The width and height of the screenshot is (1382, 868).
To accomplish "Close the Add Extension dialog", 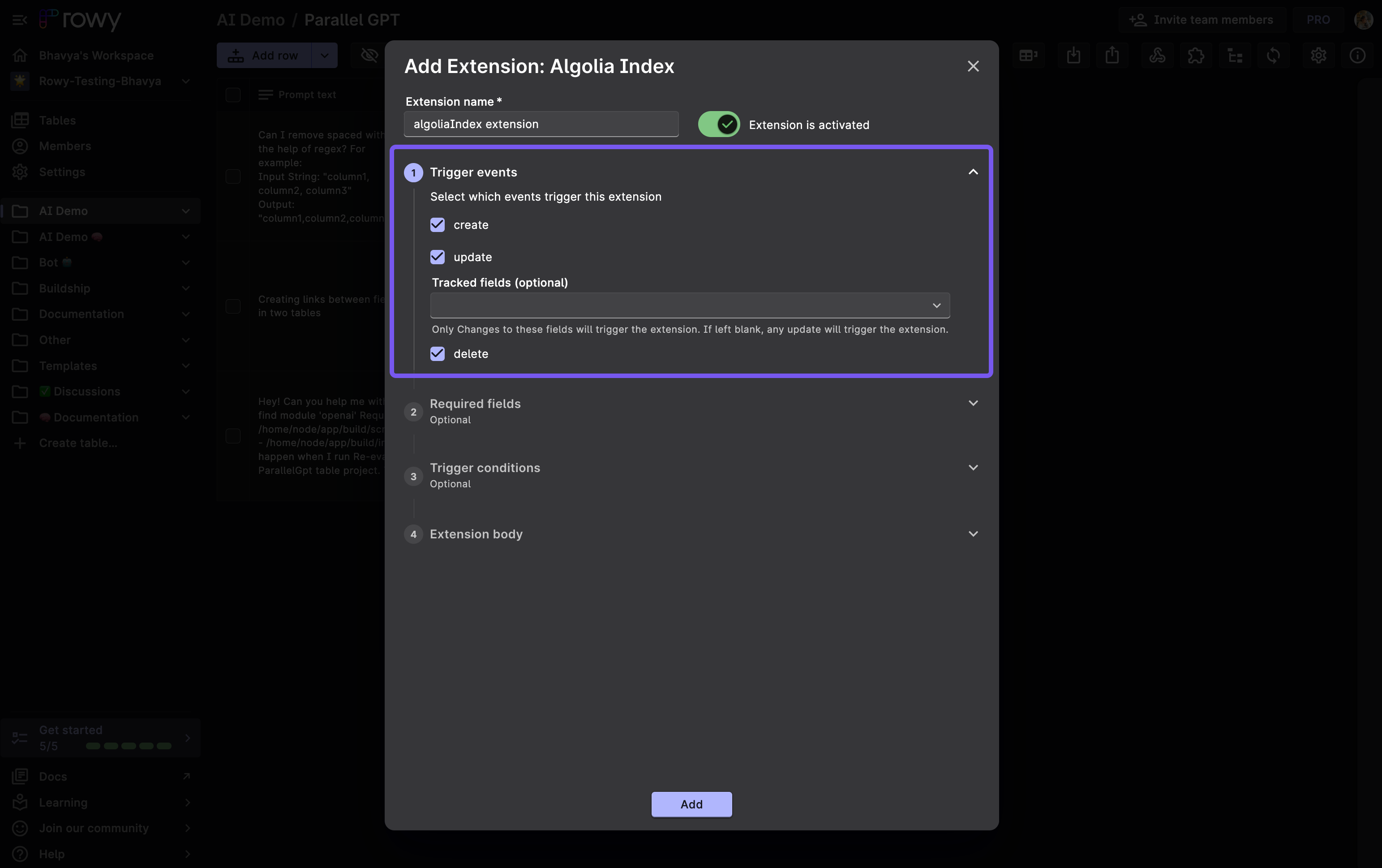I will click(973, 66).
